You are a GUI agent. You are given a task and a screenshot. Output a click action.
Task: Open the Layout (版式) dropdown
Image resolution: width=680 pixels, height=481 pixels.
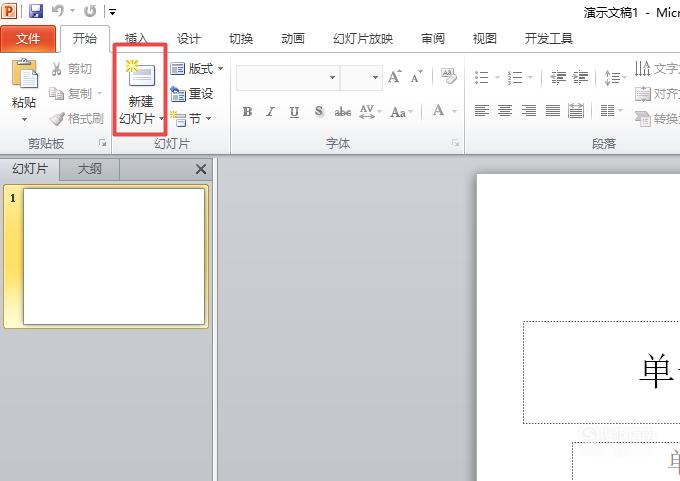point(196,69)
